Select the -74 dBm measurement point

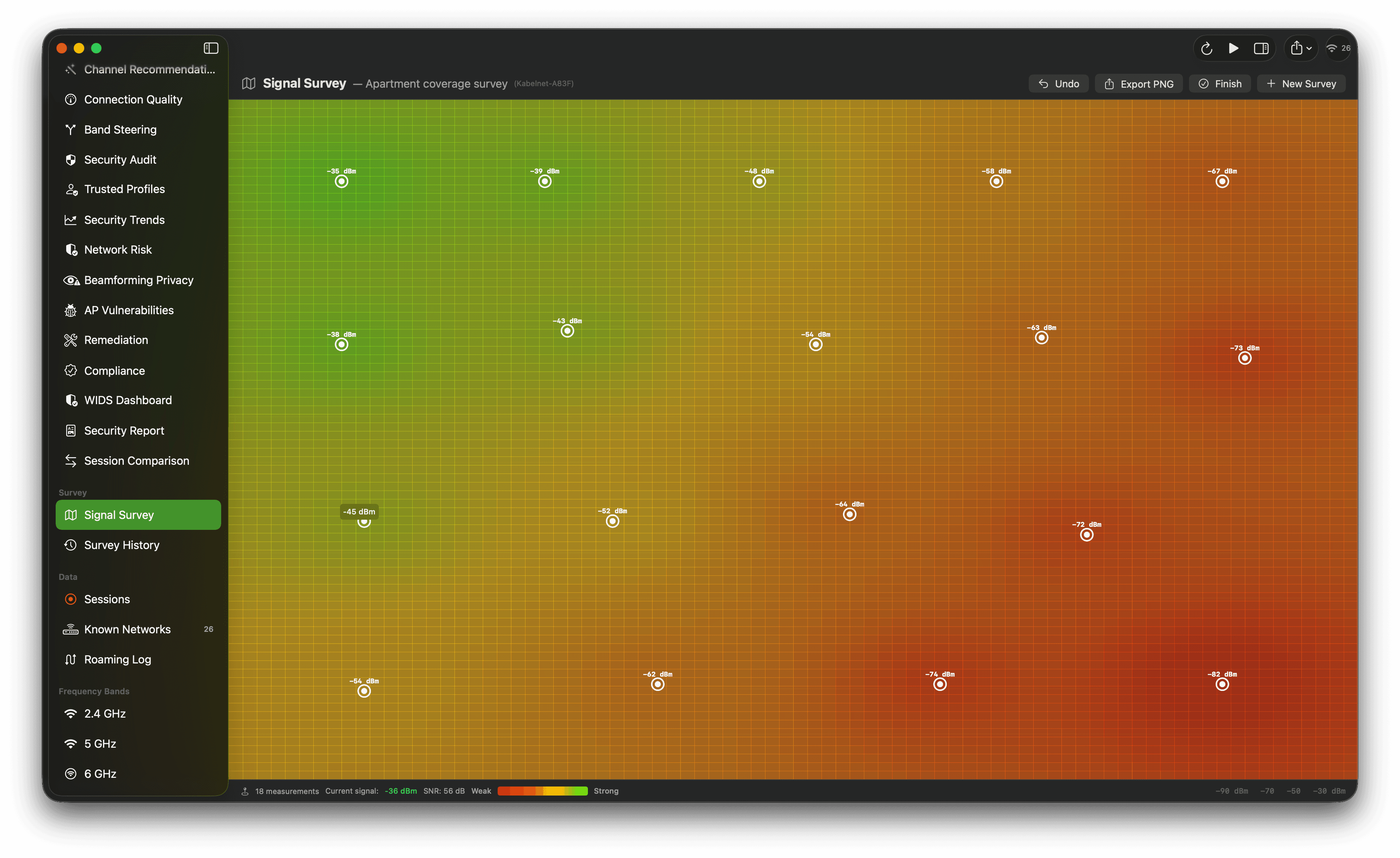pyautogui.click(x=940, y=685)
